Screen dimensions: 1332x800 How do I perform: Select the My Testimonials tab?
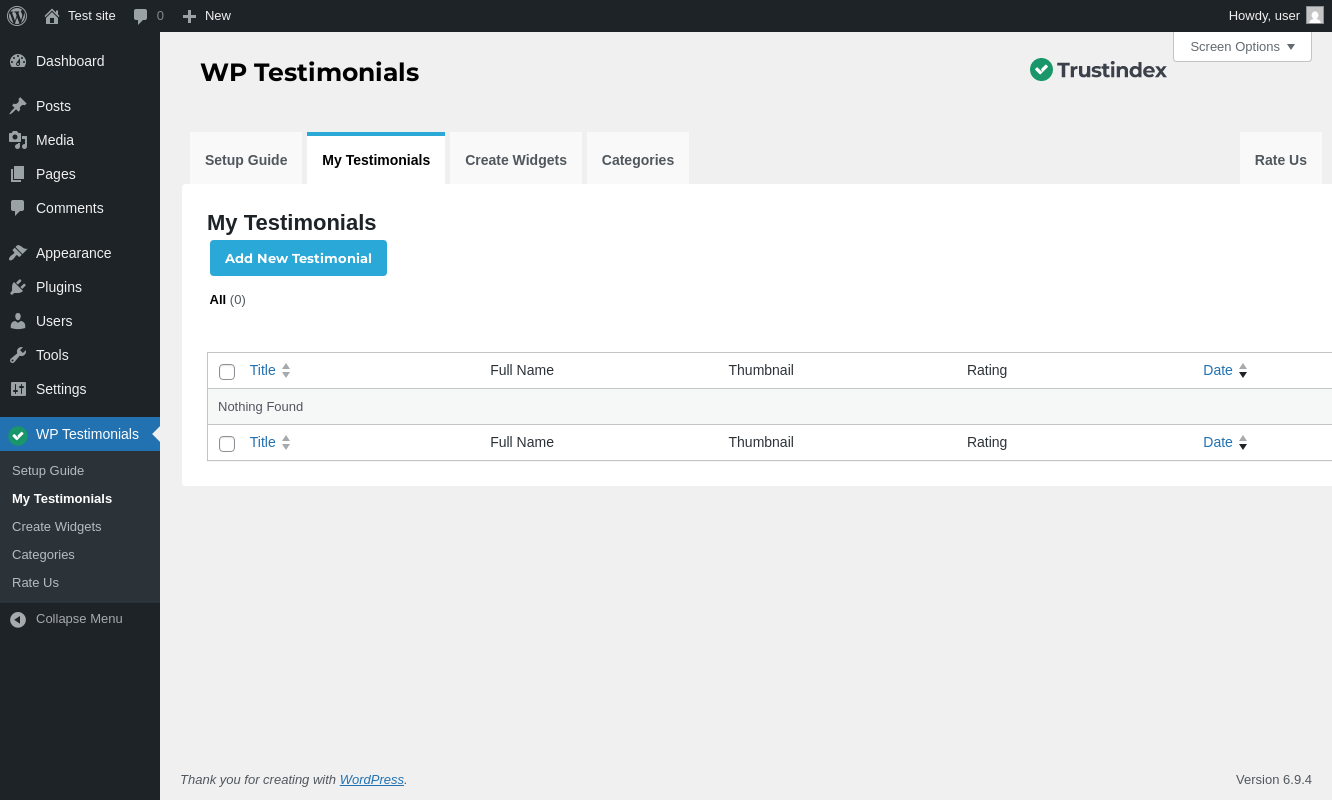click(376, 160)
